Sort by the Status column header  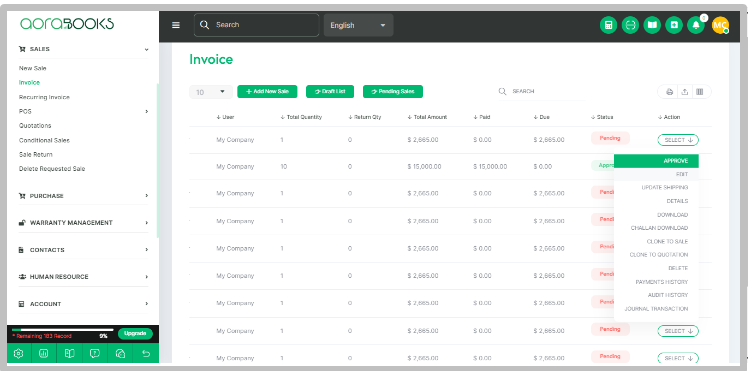click(602, 117)
